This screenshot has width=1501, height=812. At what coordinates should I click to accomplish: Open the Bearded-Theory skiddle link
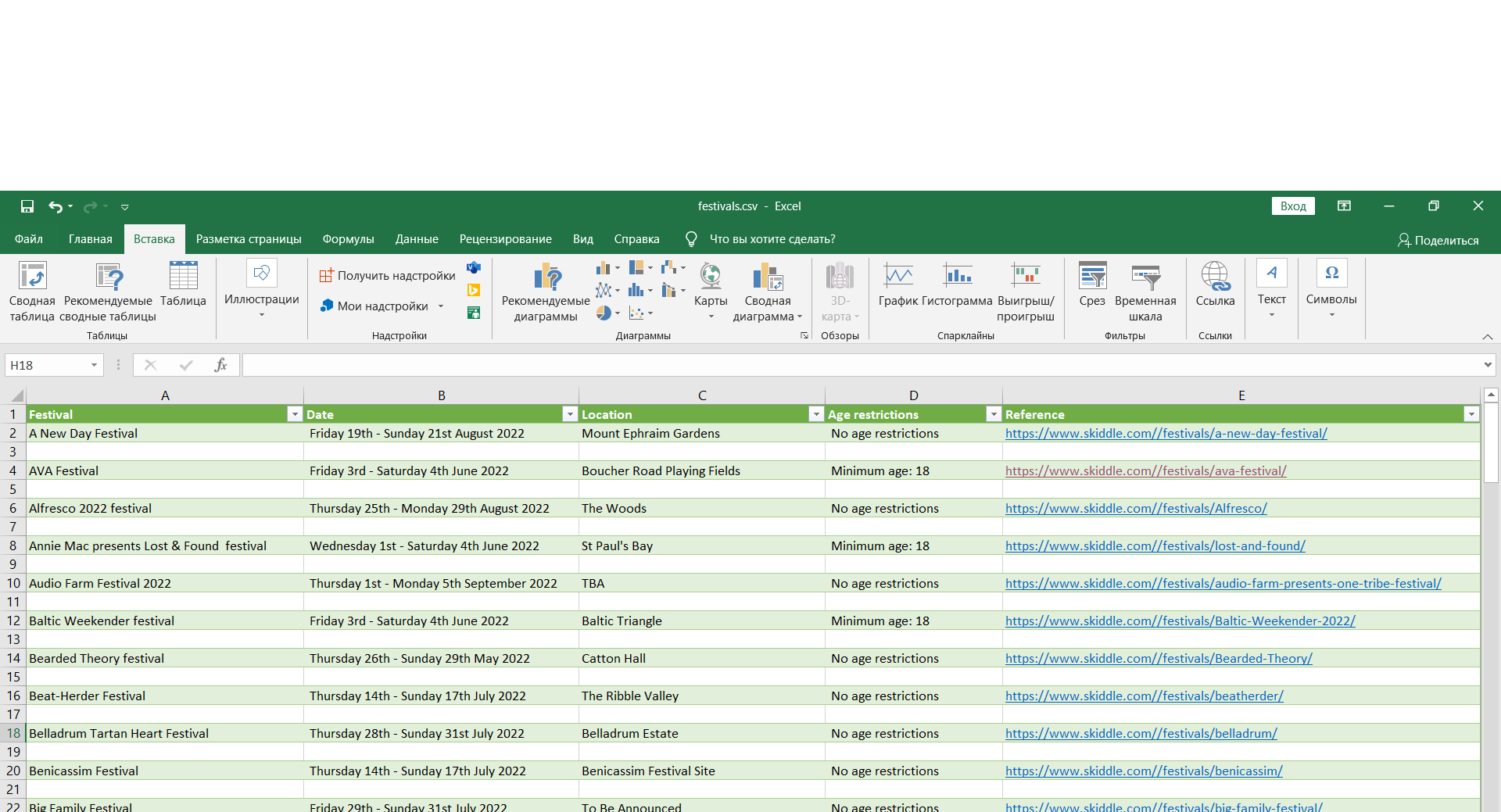[x=1159, y=659]
